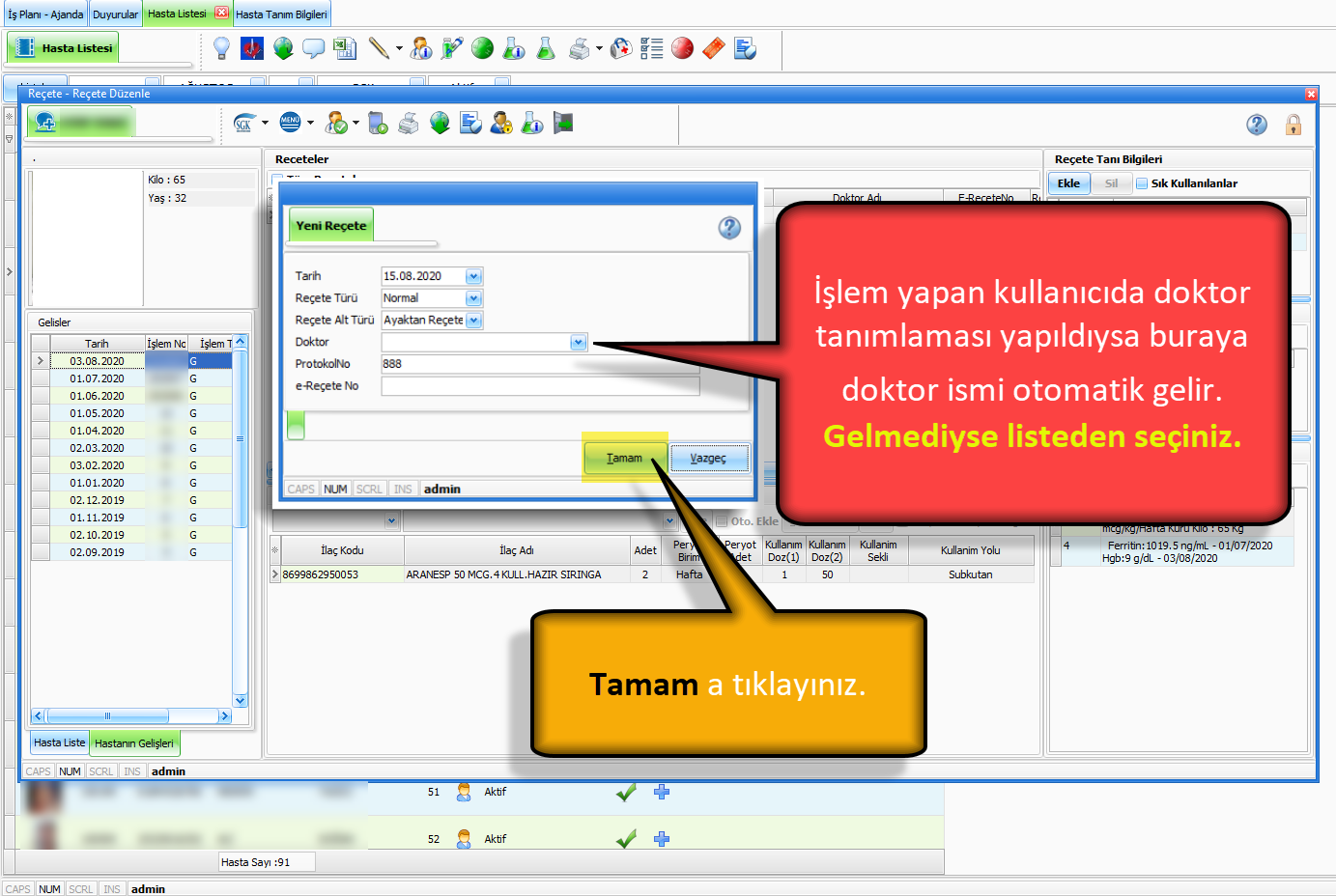Click the doctor with checkmark icon
This screenshot has height=896, width=1336.
tap(336, 123)
